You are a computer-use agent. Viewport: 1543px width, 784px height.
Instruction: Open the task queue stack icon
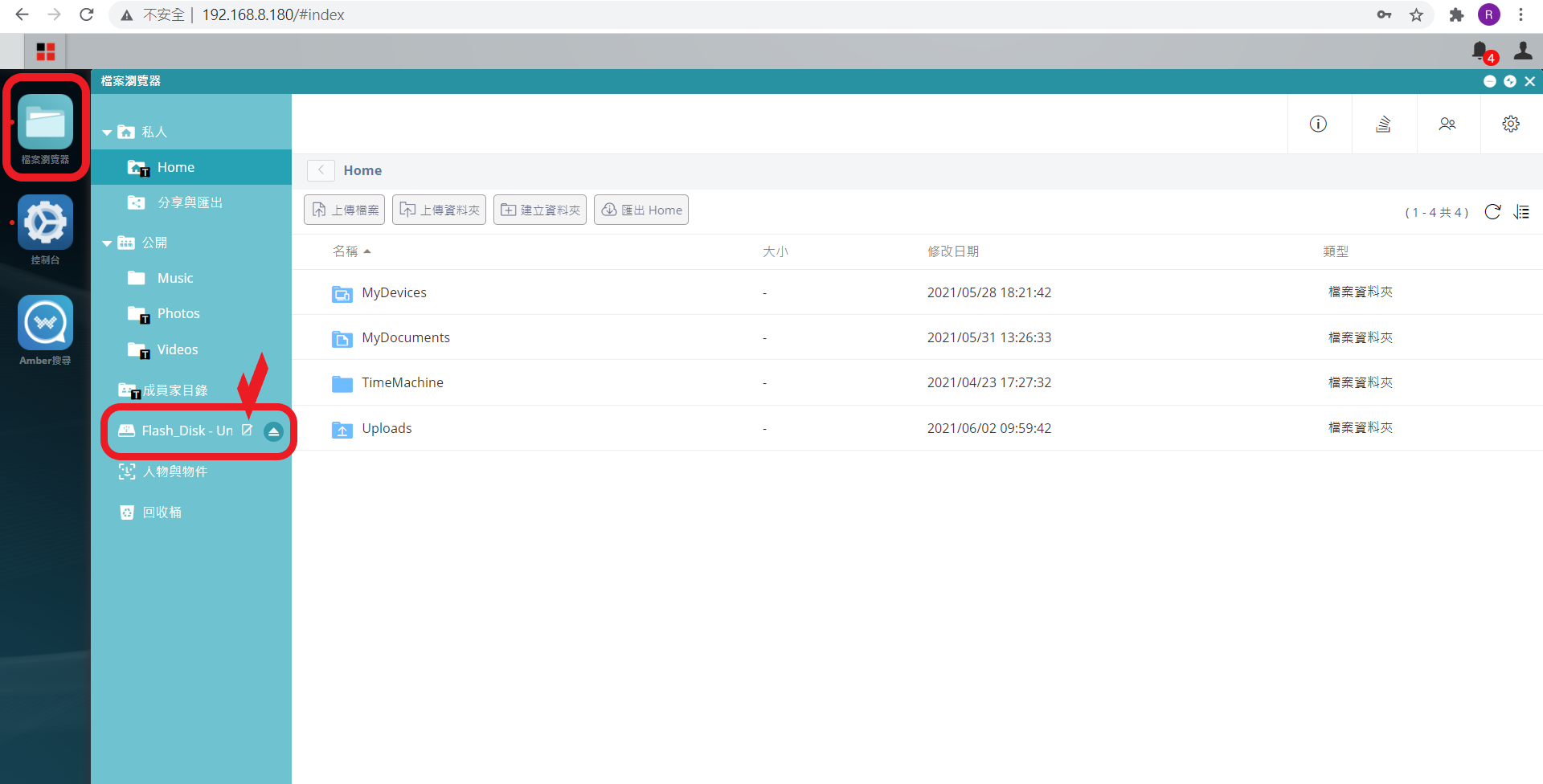(1383, 124)
